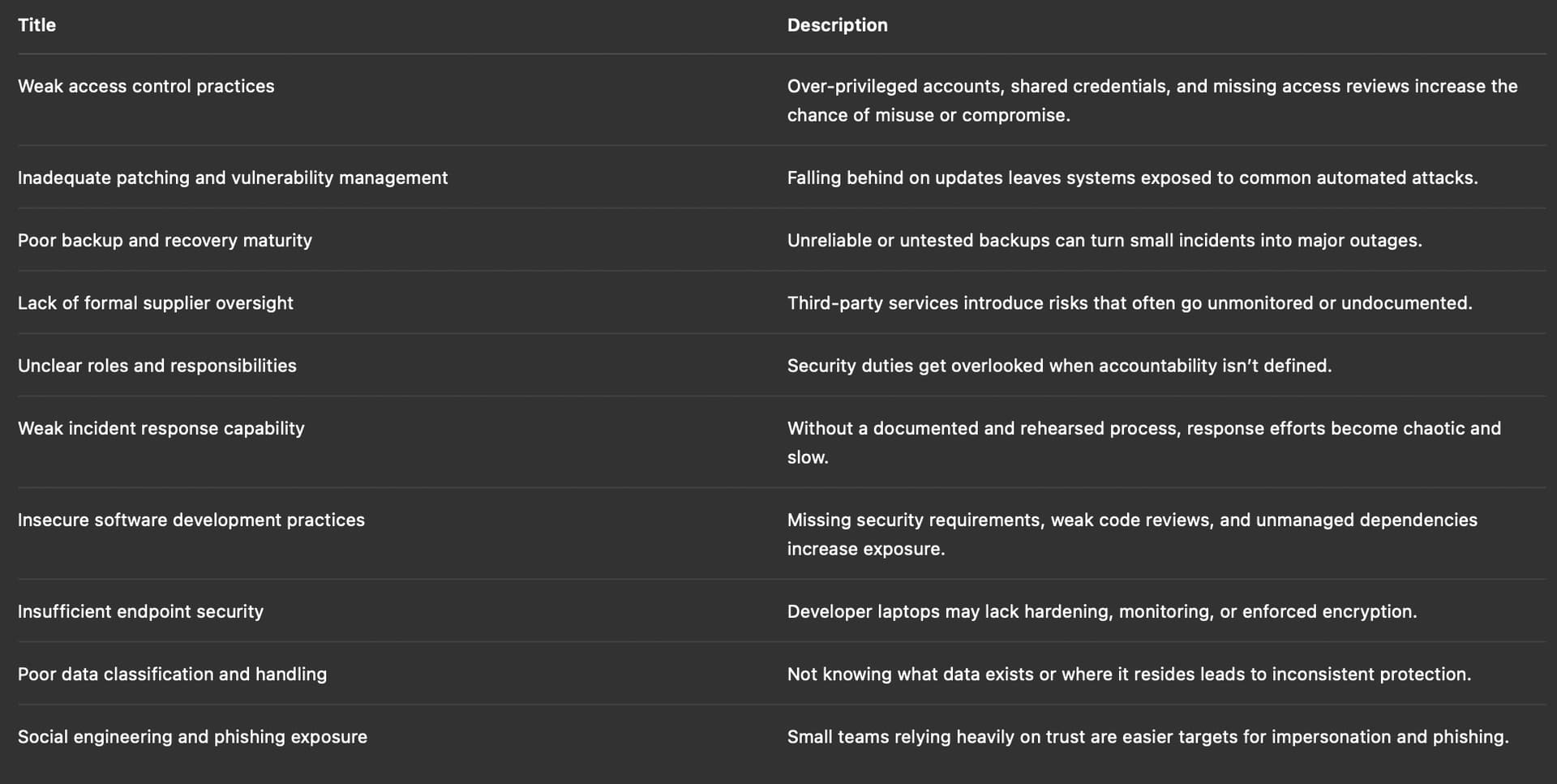Click "Lack of formal supplier oversight" title
The width and height of the screenshot is (1557, 784).
point(156,302)
